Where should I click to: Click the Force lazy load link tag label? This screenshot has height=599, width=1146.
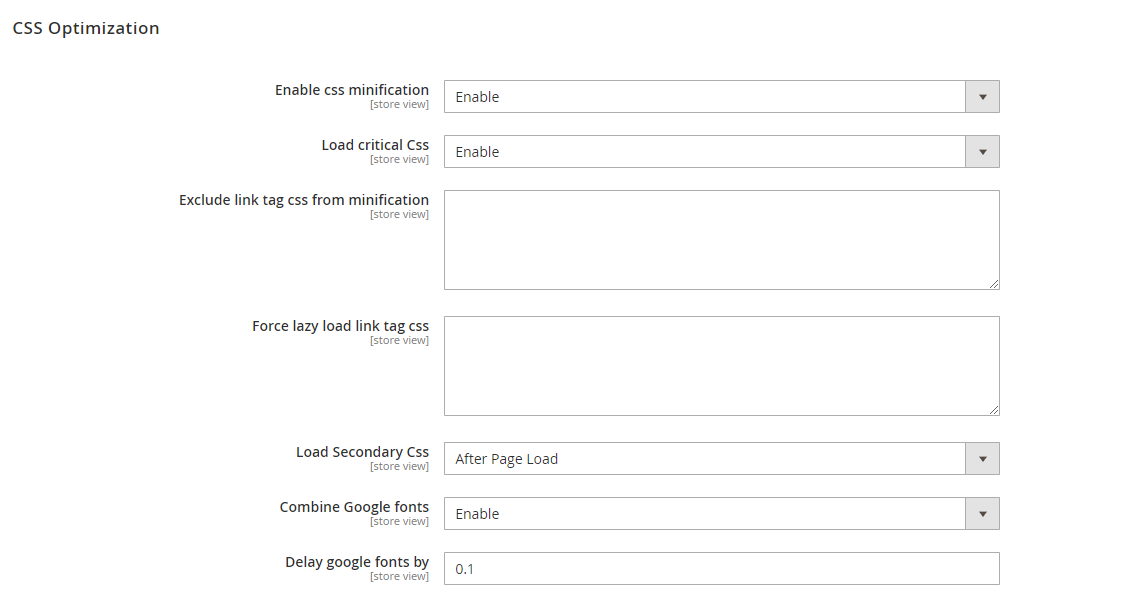coord(340,326)
